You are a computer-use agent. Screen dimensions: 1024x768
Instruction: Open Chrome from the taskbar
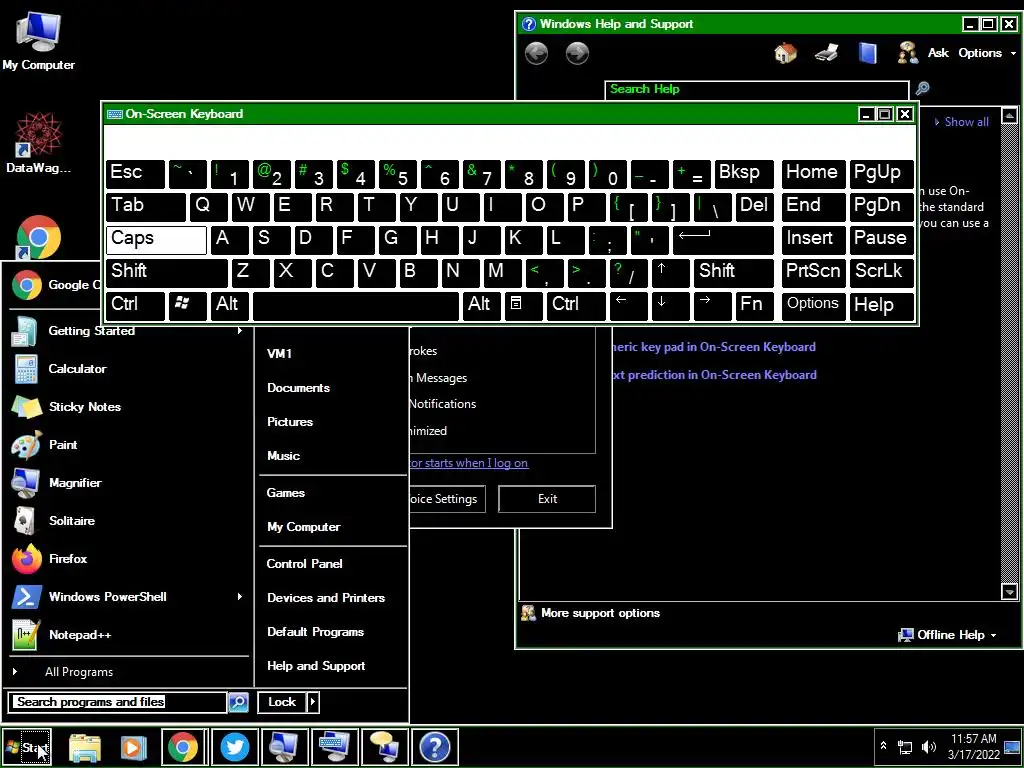(x=183, y=747)
